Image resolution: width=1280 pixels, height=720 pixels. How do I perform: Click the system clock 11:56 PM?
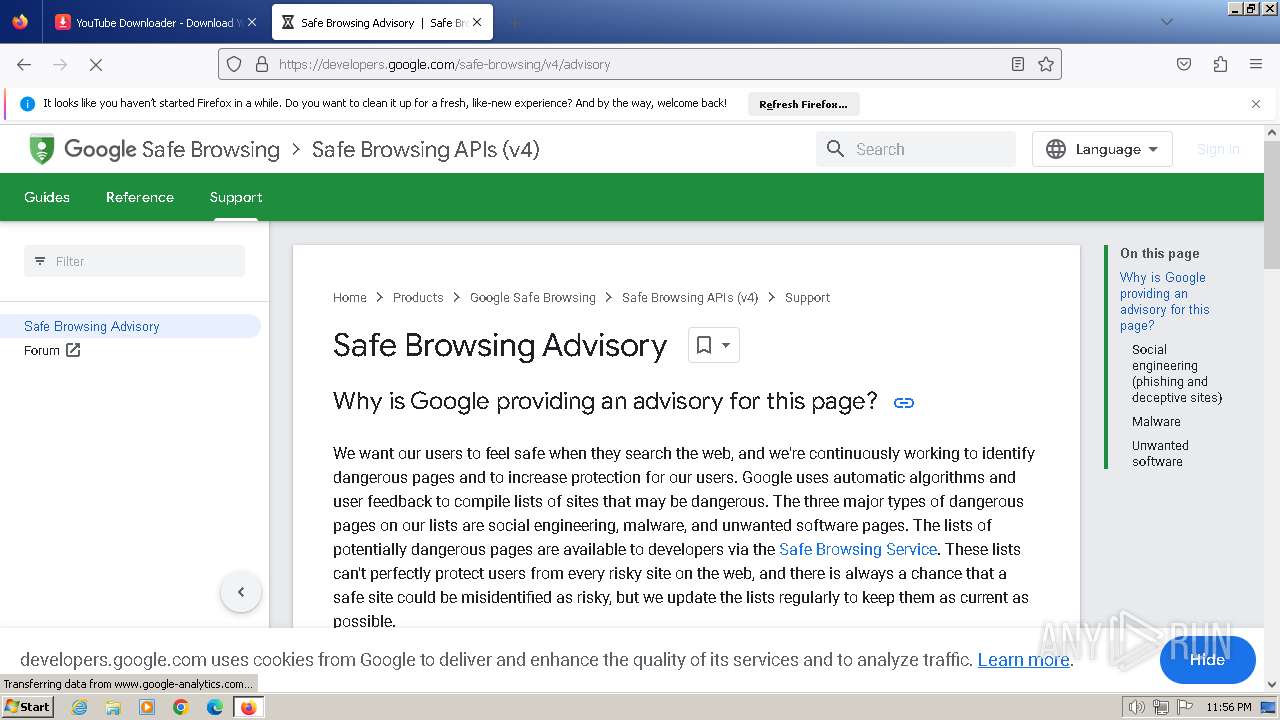[1229, 707]
